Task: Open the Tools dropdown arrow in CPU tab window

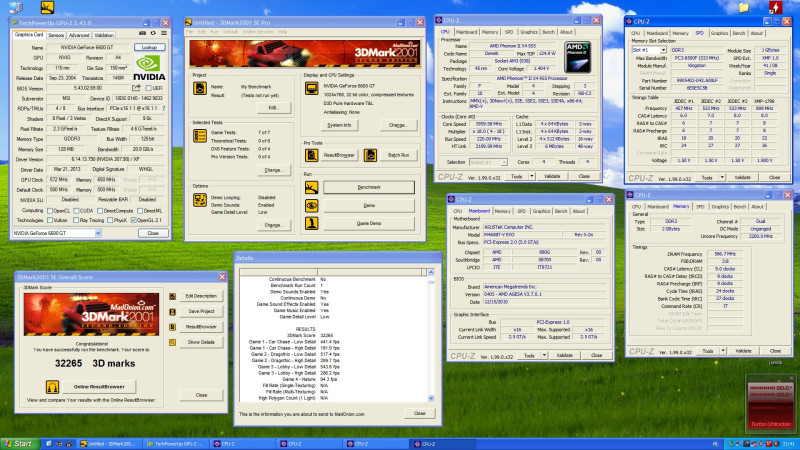Action: (531, 176)
